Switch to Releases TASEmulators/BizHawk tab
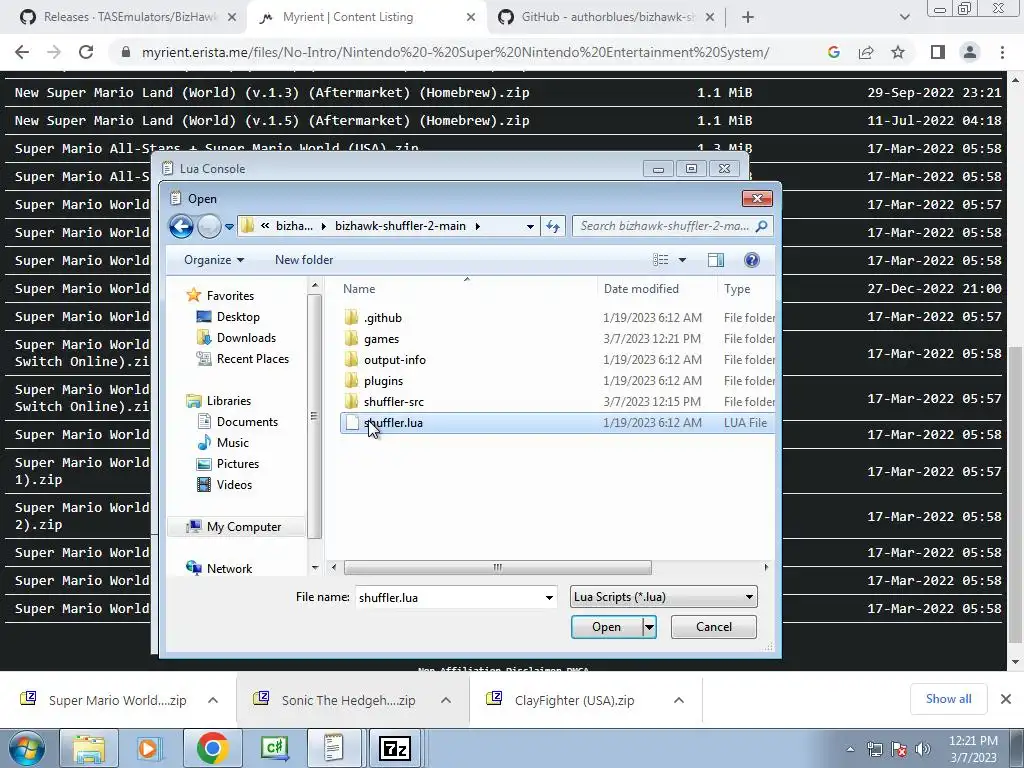 point(129,17)
